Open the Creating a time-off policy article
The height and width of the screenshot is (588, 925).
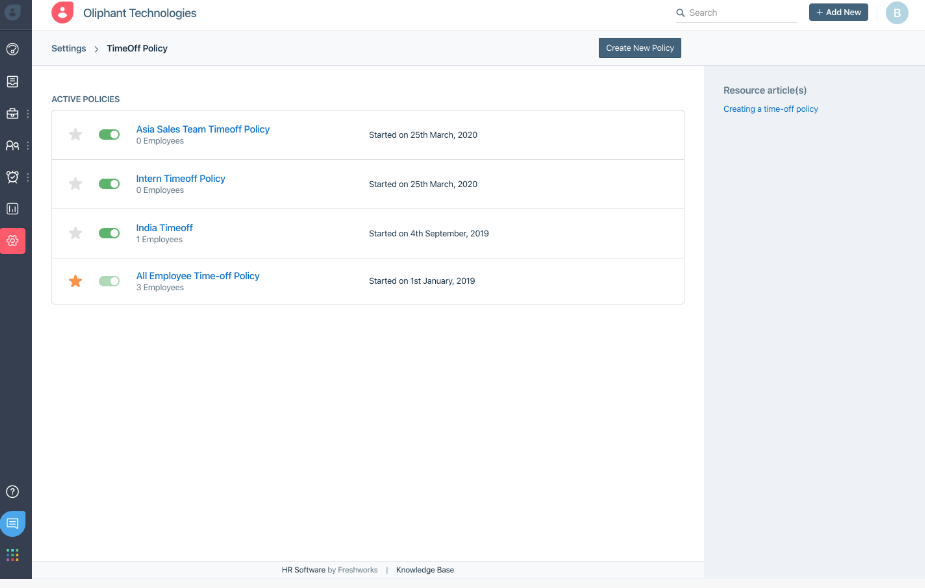770,109
